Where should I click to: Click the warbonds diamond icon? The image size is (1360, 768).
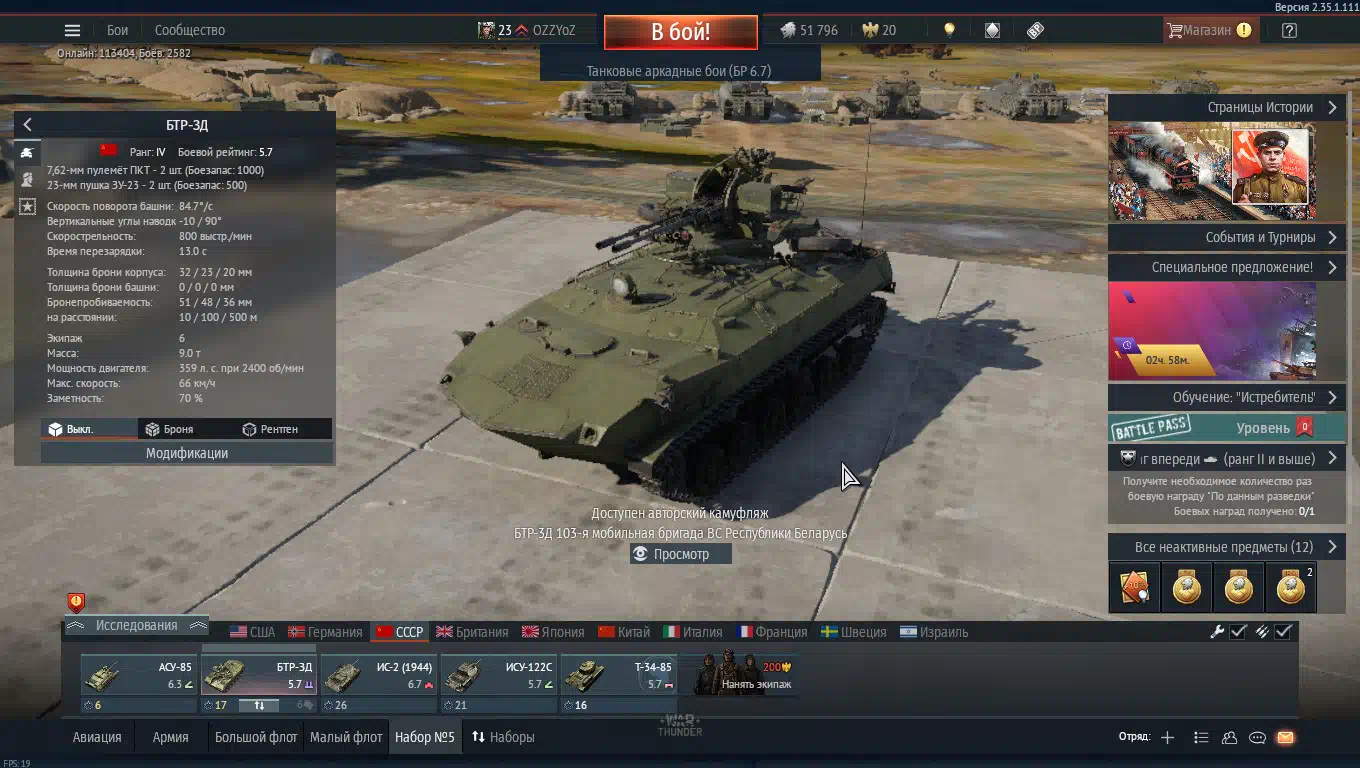click(x=992, y=30)
